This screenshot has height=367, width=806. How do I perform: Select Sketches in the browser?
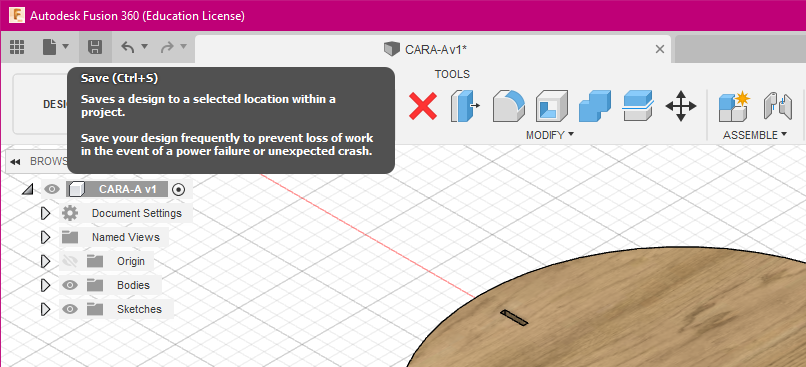pyautogui.click(x=139, y=309)
